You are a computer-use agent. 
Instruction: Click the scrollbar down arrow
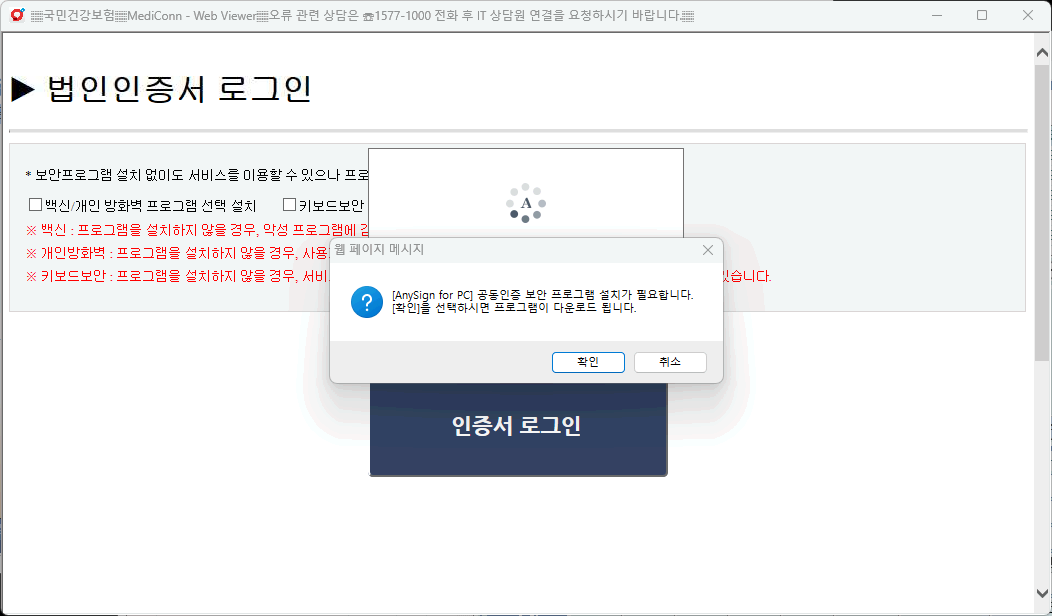tap(1042, 591)
